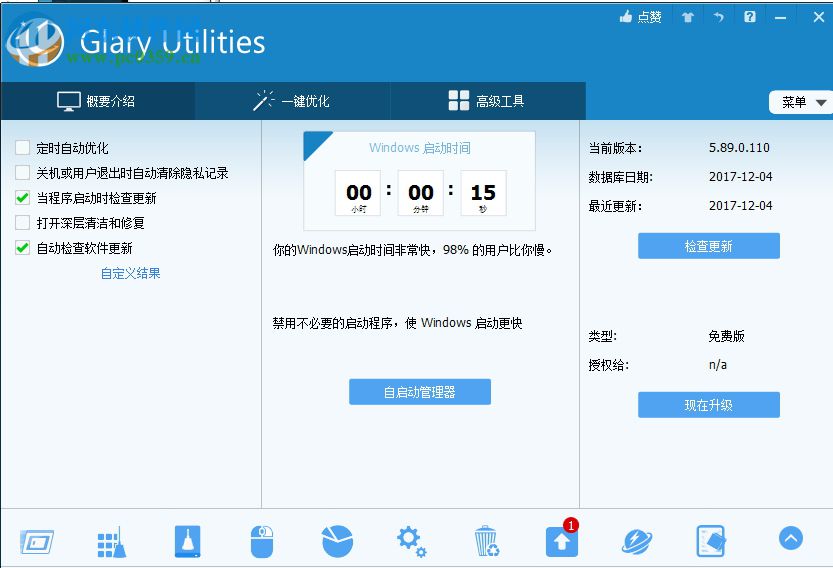Enable 定时自动优化 checkbox
The image size is (833, 568).
click(22, 148)
